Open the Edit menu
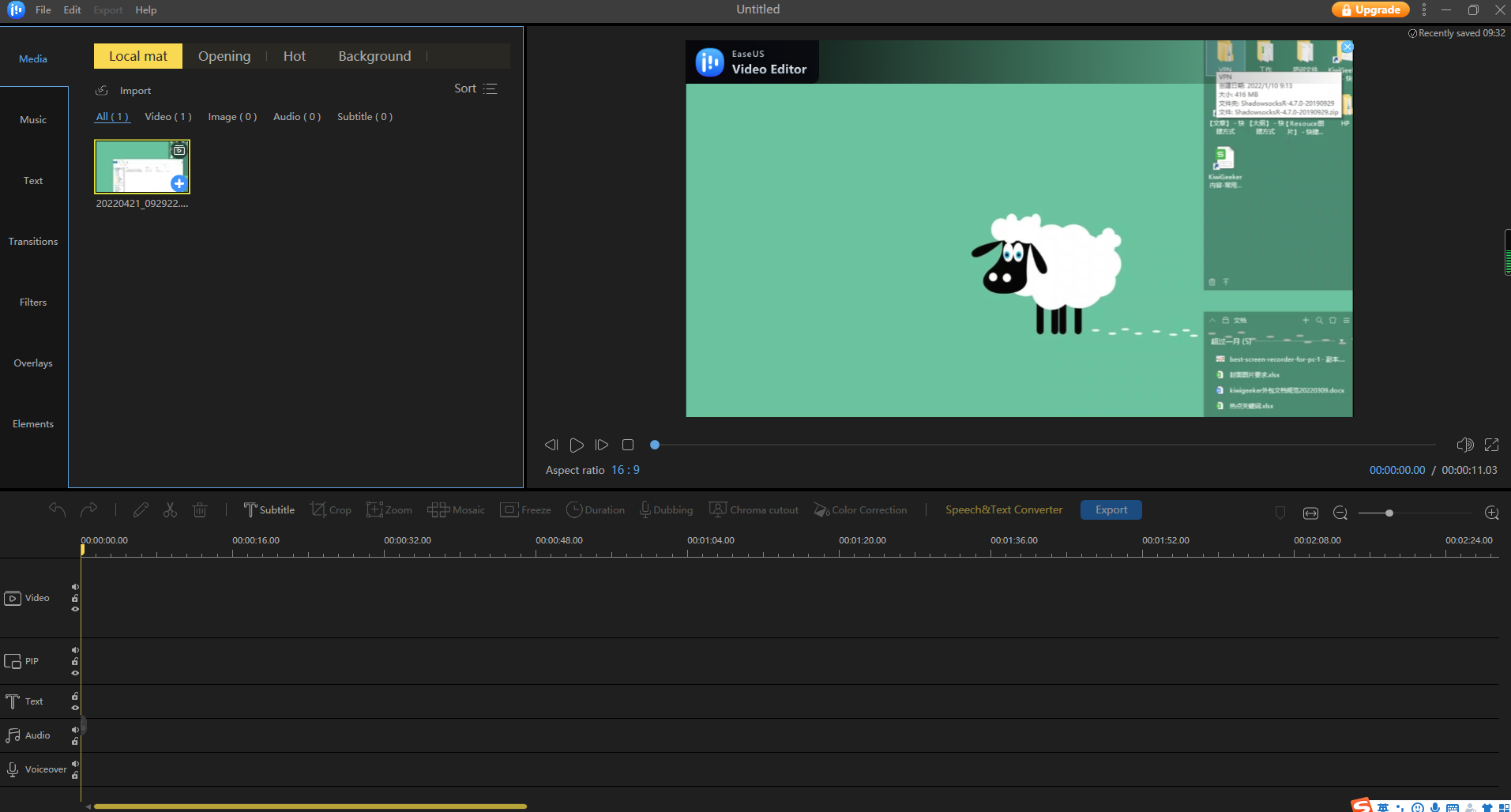The image size is (1511, 812). [73, 10]
